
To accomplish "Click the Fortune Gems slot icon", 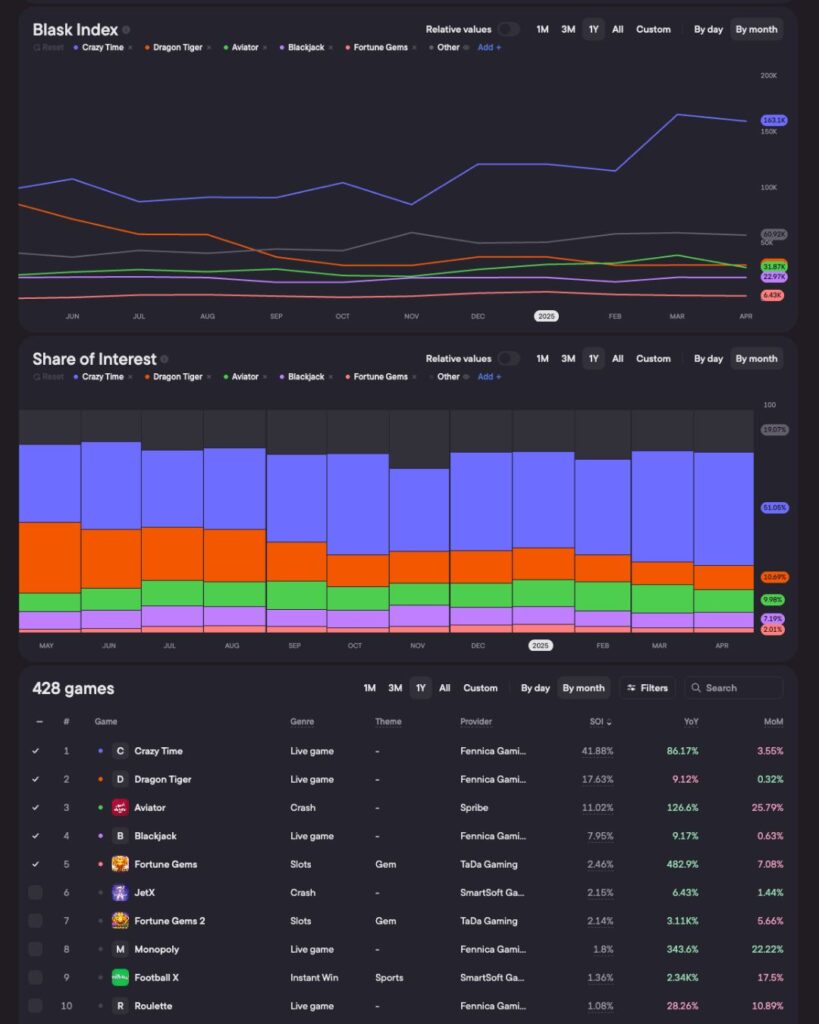I will coord(120,864).
